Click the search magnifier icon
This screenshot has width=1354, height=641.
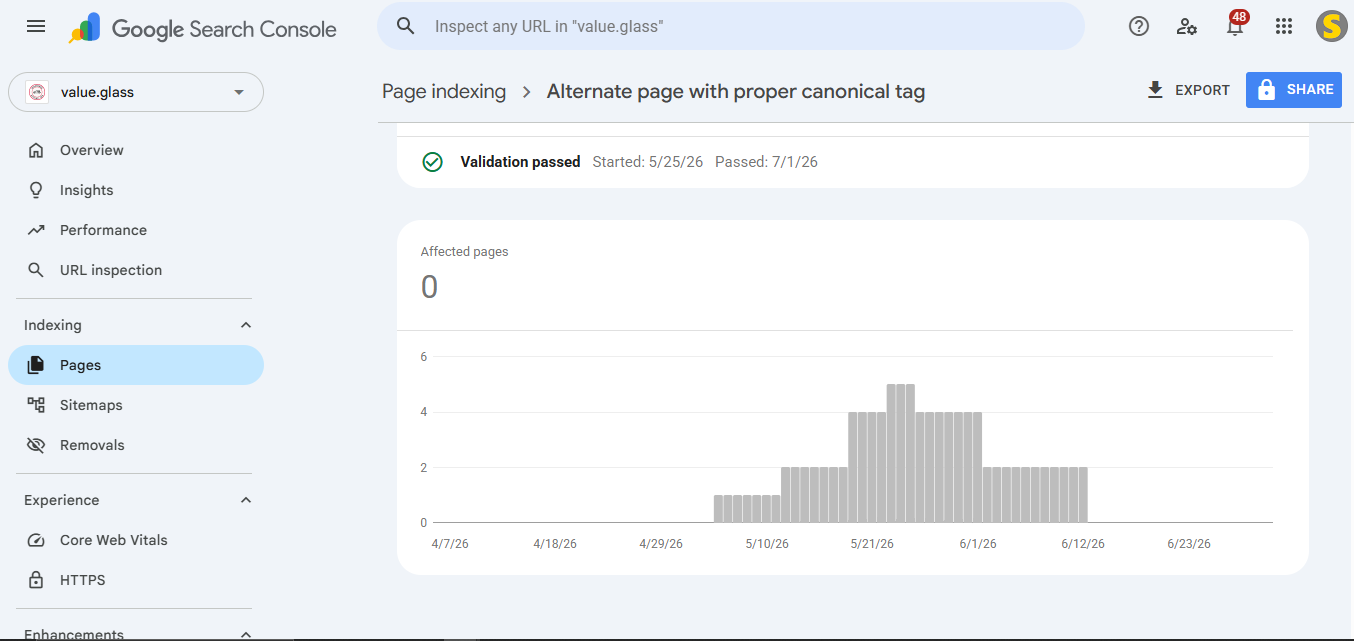[x=405, y=26]
